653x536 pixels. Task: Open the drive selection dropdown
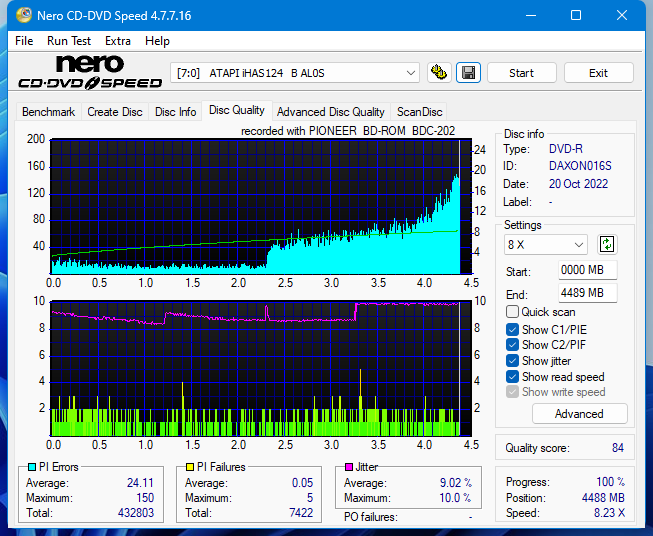click(x=295, y=73)
